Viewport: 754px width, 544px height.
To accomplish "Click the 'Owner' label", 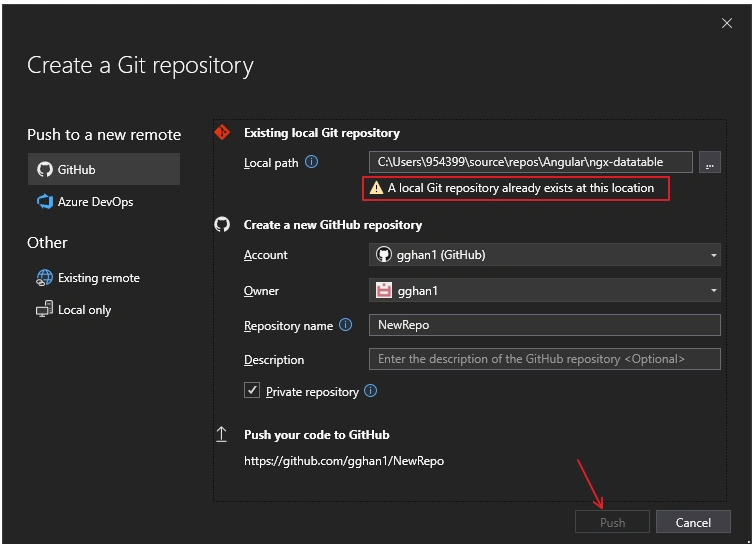I will pyautogui.click(x=261, y=291).
